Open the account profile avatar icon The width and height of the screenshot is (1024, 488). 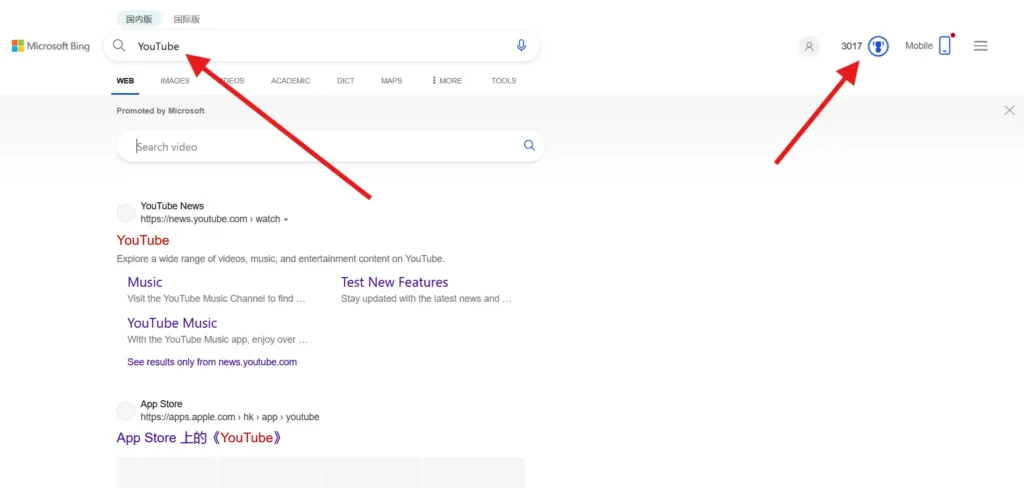(x=809, y=46)
